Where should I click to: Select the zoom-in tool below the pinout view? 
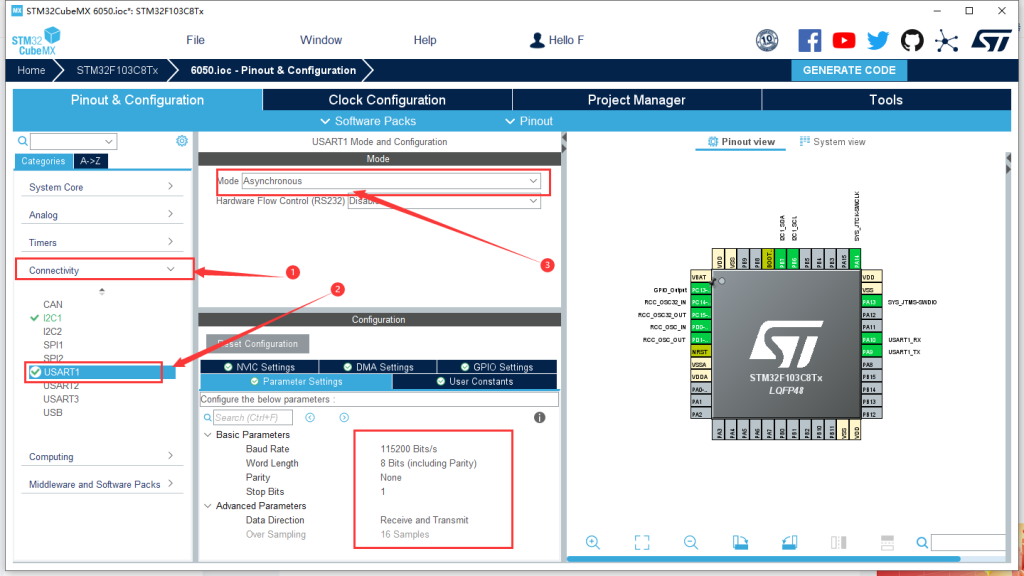(x=593, y=542)
